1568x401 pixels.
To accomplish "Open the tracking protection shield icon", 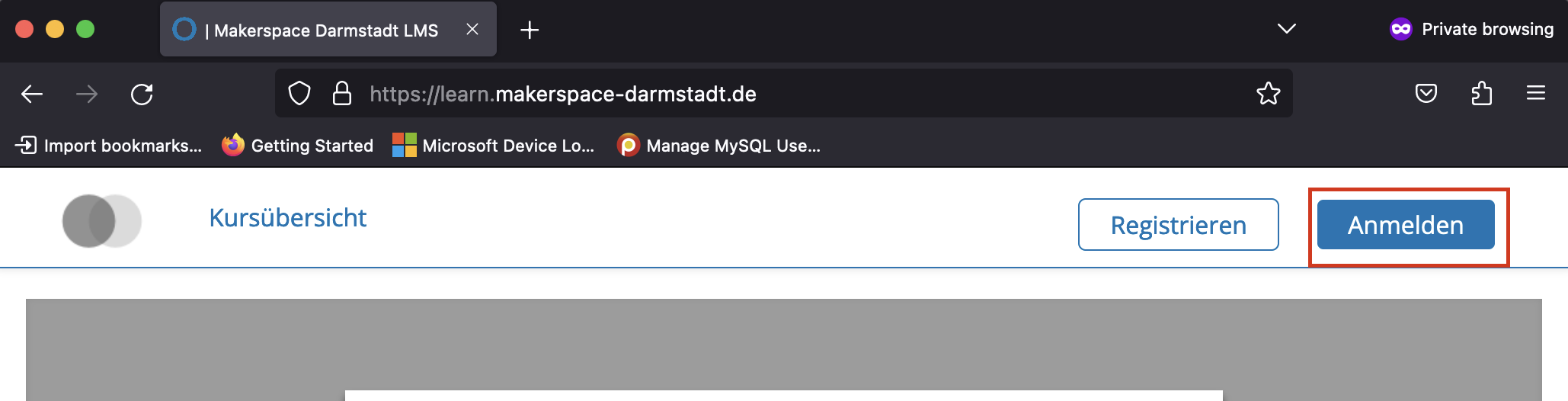I will [x=299, y=94].
